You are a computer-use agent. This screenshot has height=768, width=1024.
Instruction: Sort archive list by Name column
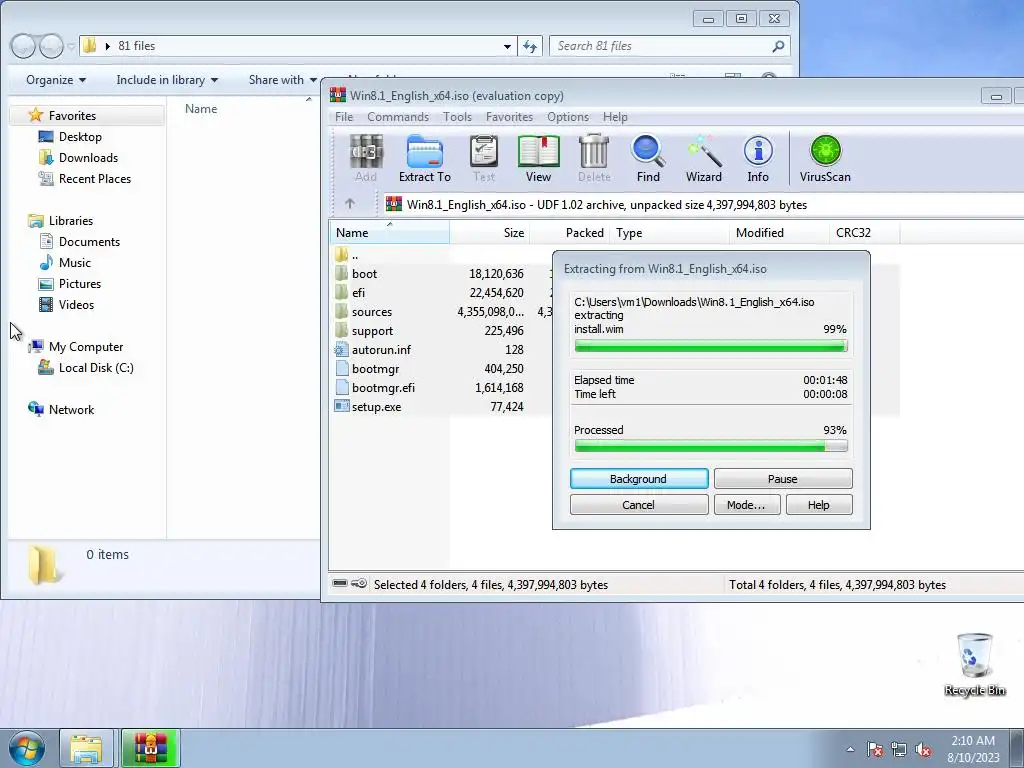coord(390,232)
